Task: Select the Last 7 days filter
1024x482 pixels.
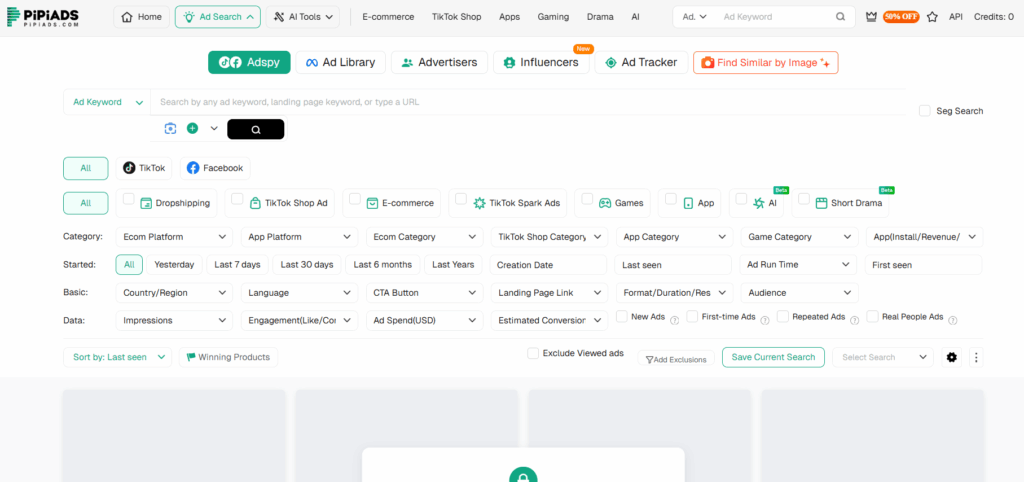Action: [x=237, y=265]
